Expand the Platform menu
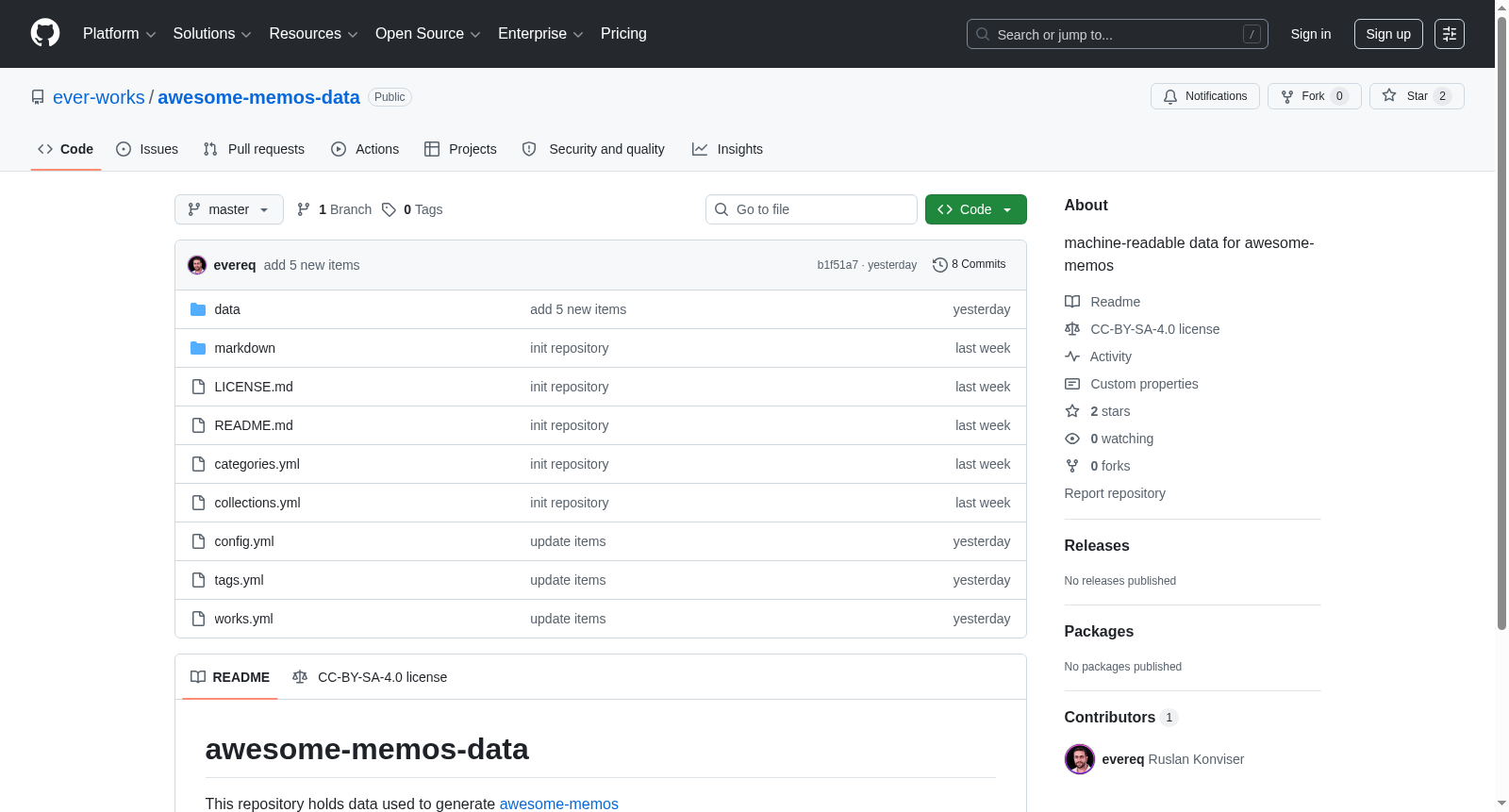This screenshot has height=812, width=1509. (x=119, y=34)
